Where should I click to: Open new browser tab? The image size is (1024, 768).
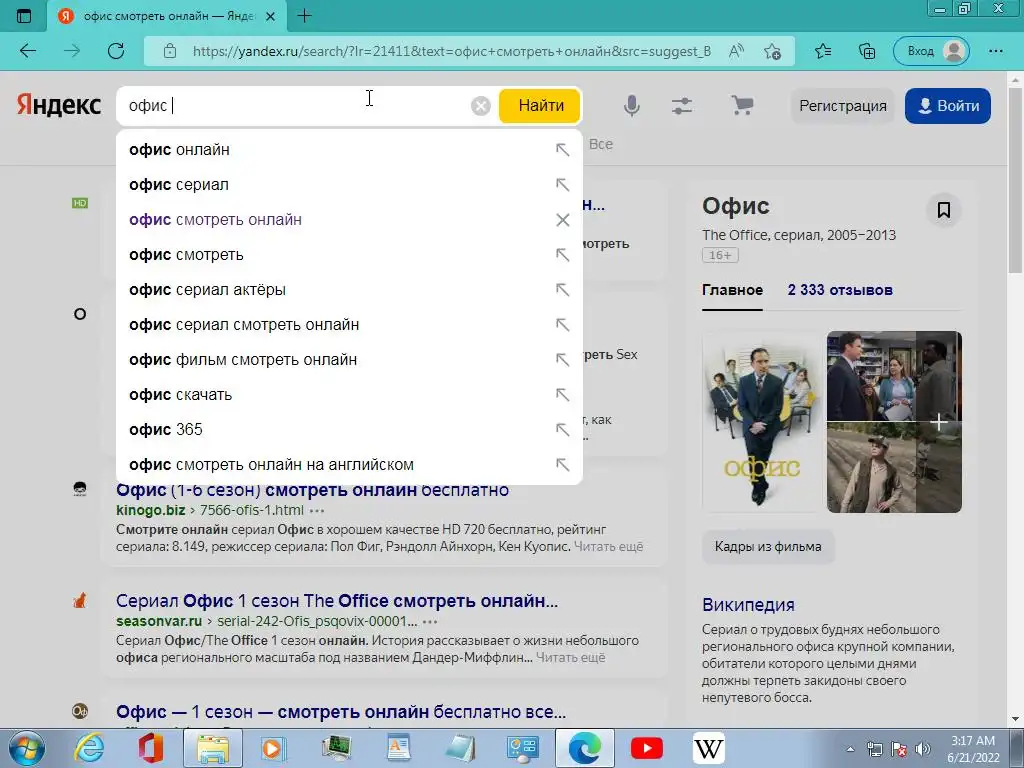pyautogui.click(x=304, y=16)
